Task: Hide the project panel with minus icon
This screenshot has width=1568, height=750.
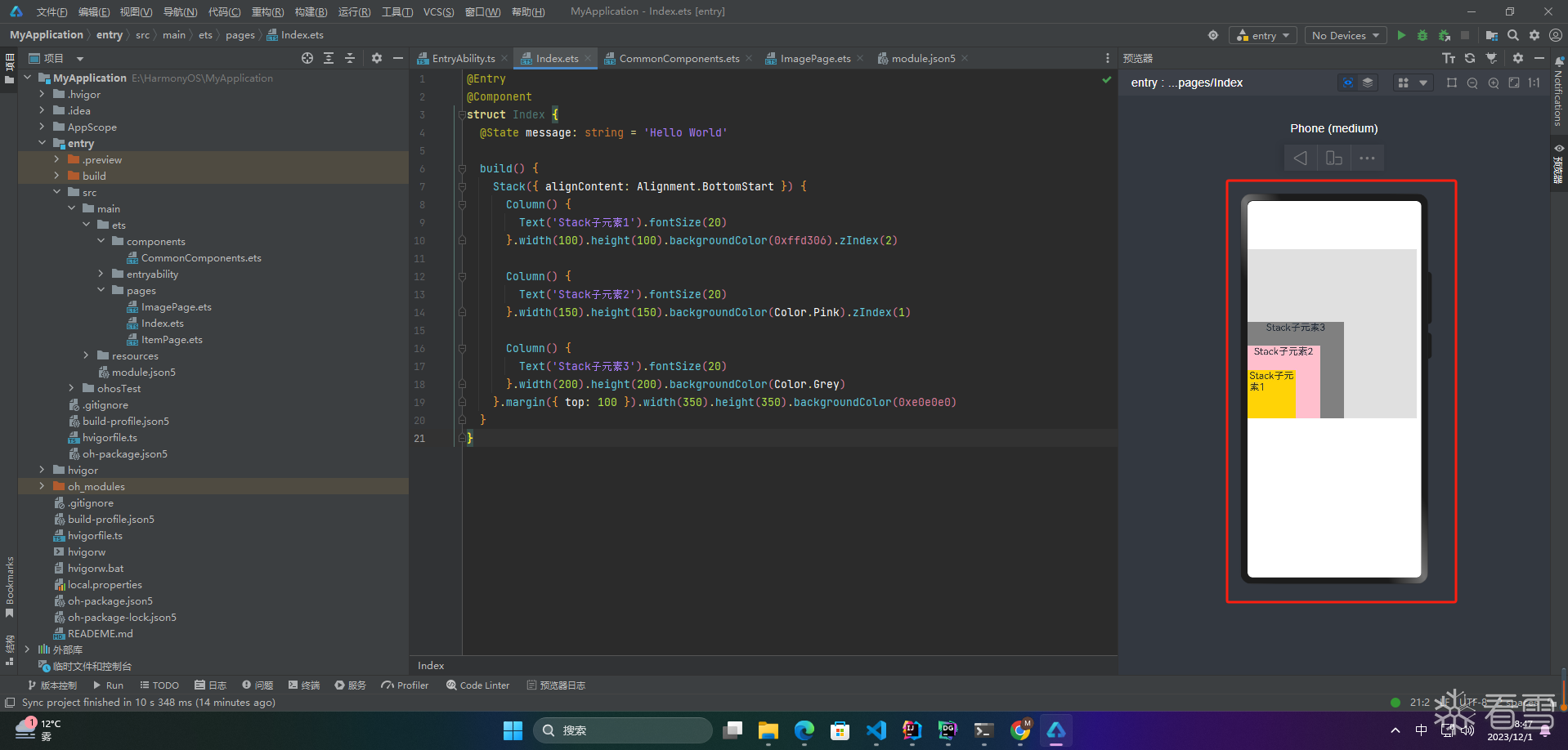Action: (398, 58)
